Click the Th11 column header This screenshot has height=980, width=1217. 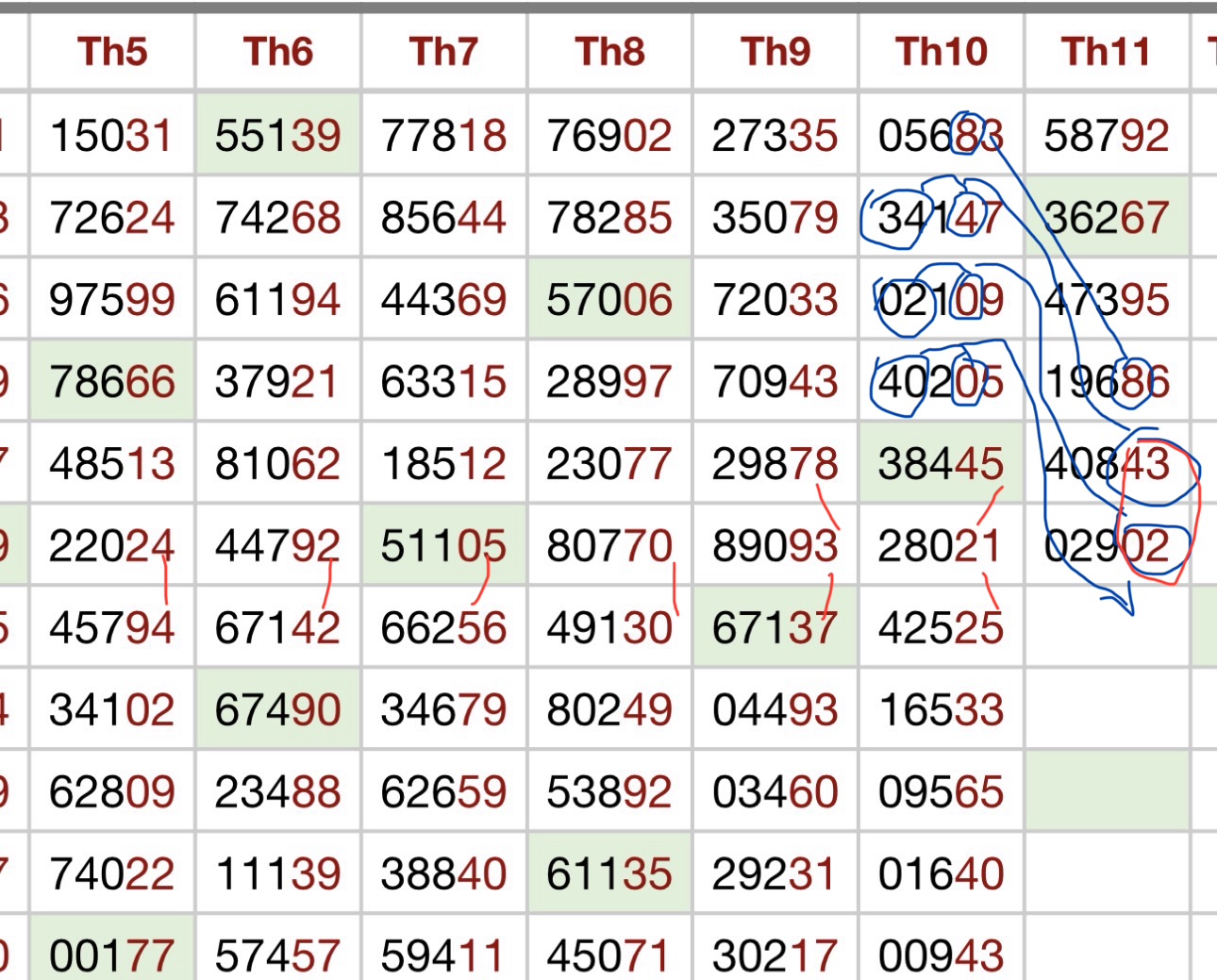(1106, 52)
